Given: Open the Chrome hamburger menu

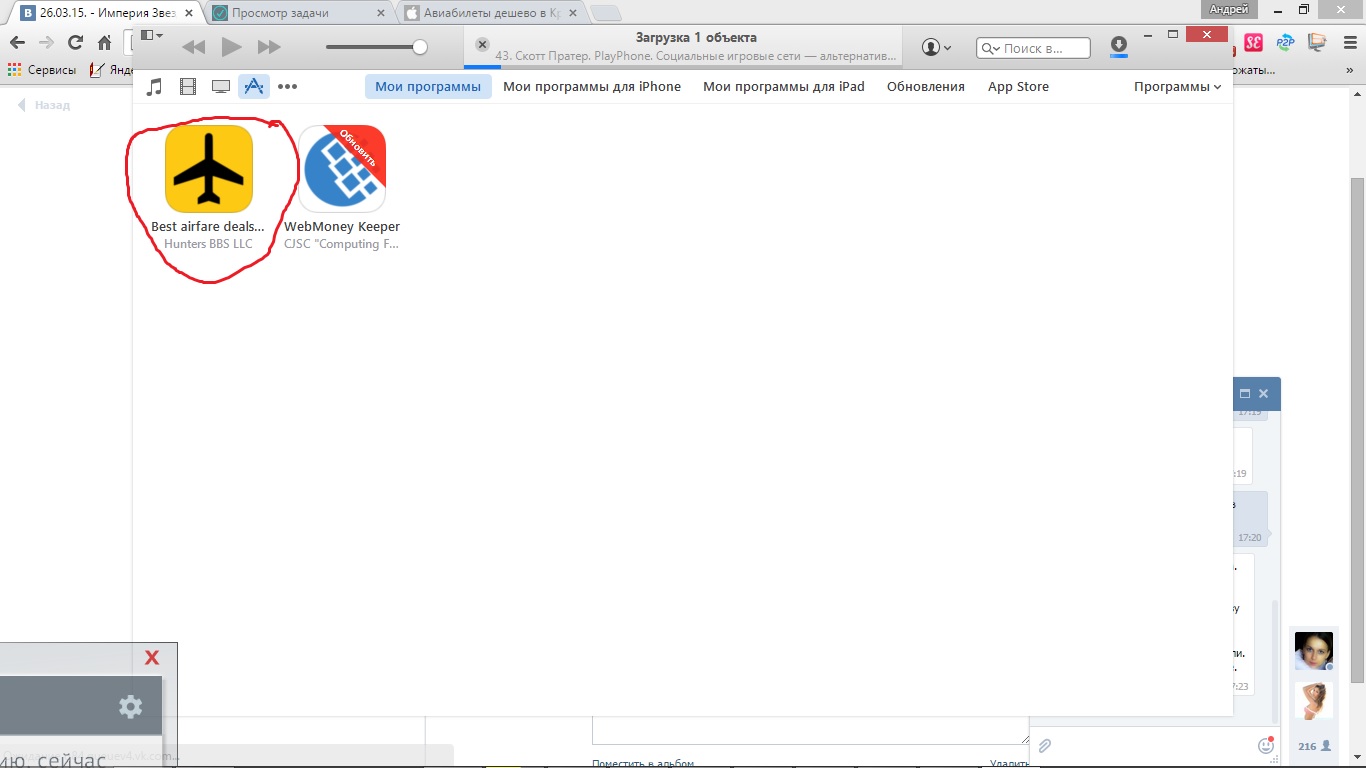Looking at the screenshot, I should coord(1348,43).
